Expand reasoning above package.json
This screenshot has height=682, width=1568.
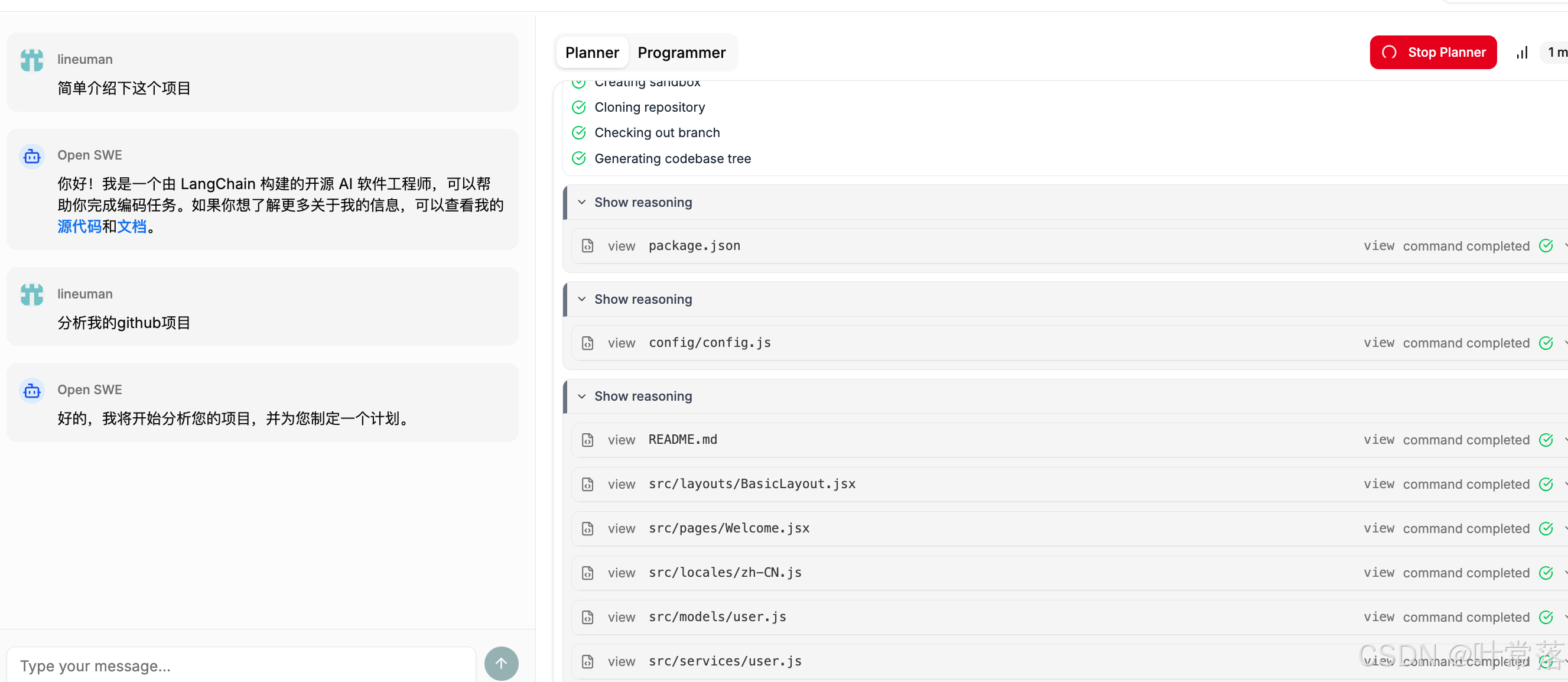[642, 202]
